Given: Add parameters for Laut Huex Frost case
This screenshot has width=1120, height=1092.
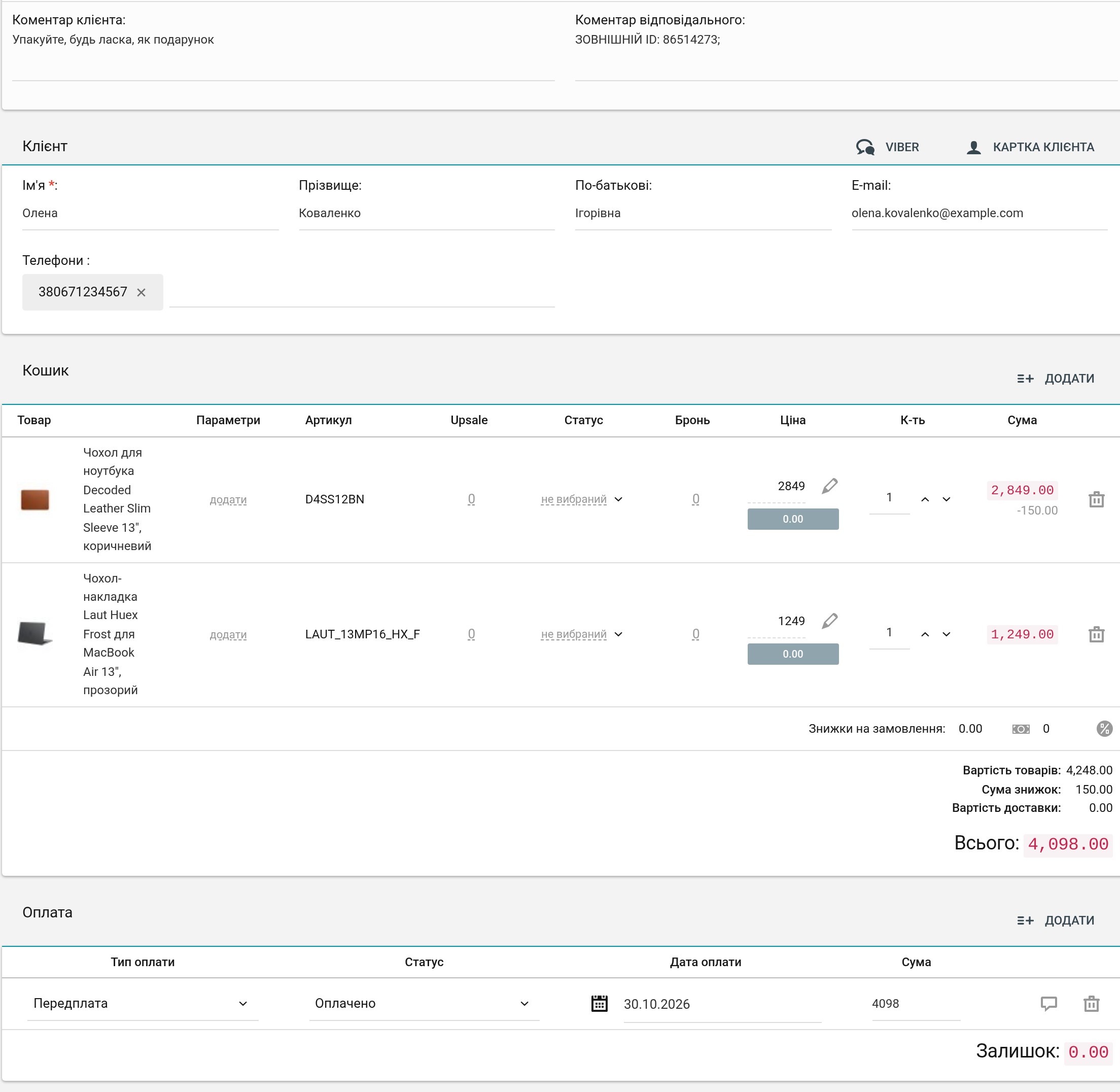Looking at the screenshot, I should tap(228, 635).
